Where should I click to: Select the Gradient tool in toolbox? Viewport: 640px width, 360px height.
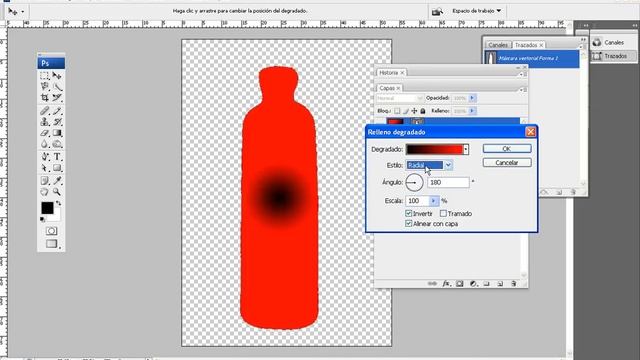(57, 133)
